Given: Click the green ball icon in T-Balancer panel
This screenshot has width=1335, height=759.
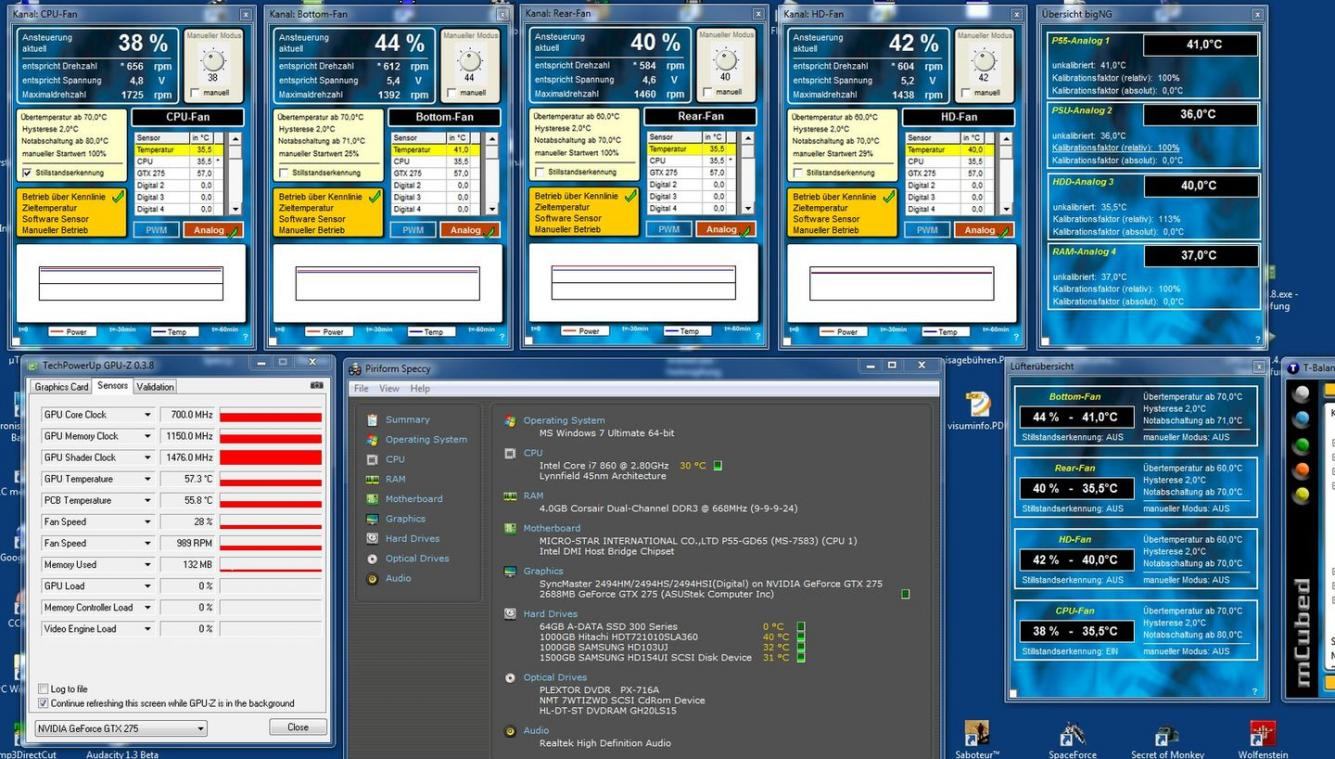Looking at the screenshot, I should [1301, 446].
